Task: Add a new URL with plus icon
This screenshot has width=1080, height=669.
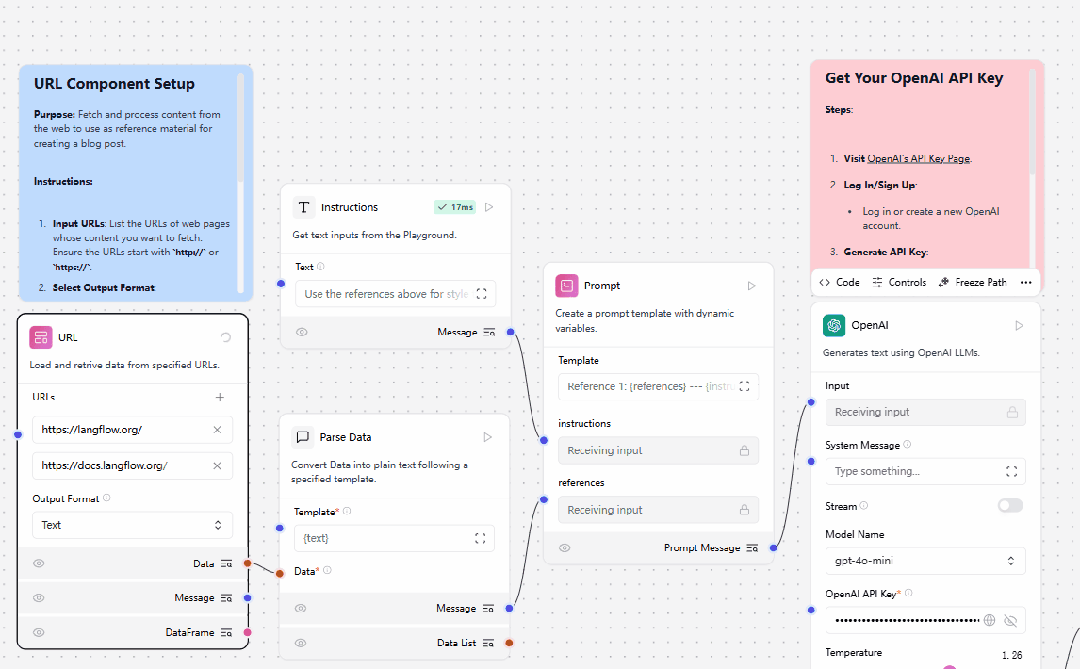Action: click(220, 397)
